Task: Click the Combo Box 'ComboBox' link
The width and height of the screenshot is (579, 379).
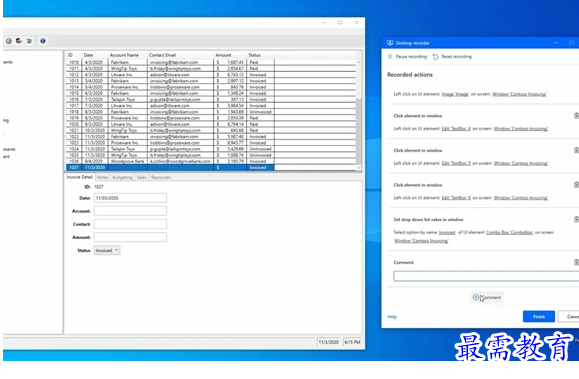Action: (510, 232)
